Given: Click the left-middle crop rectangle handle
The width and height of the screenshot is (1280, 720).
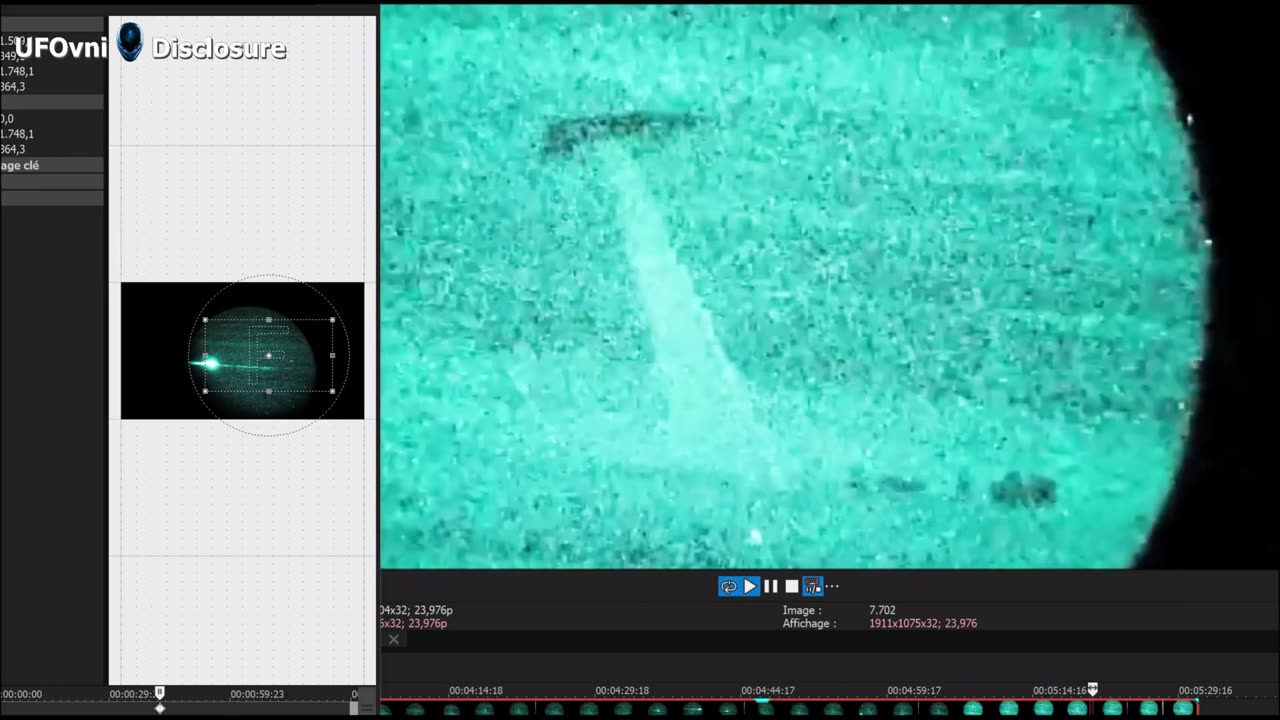Looking at the screenshot, I should tap(206, 355).
